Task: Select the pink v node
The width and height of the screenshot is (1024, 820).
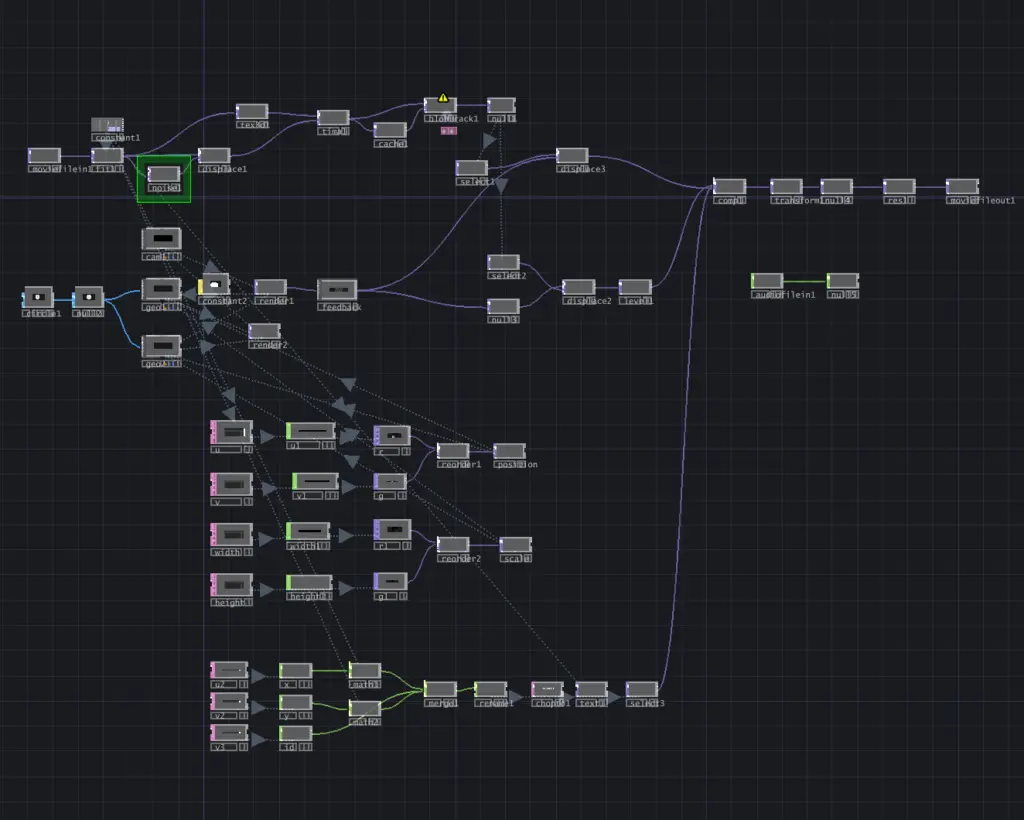Action: tap(231, 484)
